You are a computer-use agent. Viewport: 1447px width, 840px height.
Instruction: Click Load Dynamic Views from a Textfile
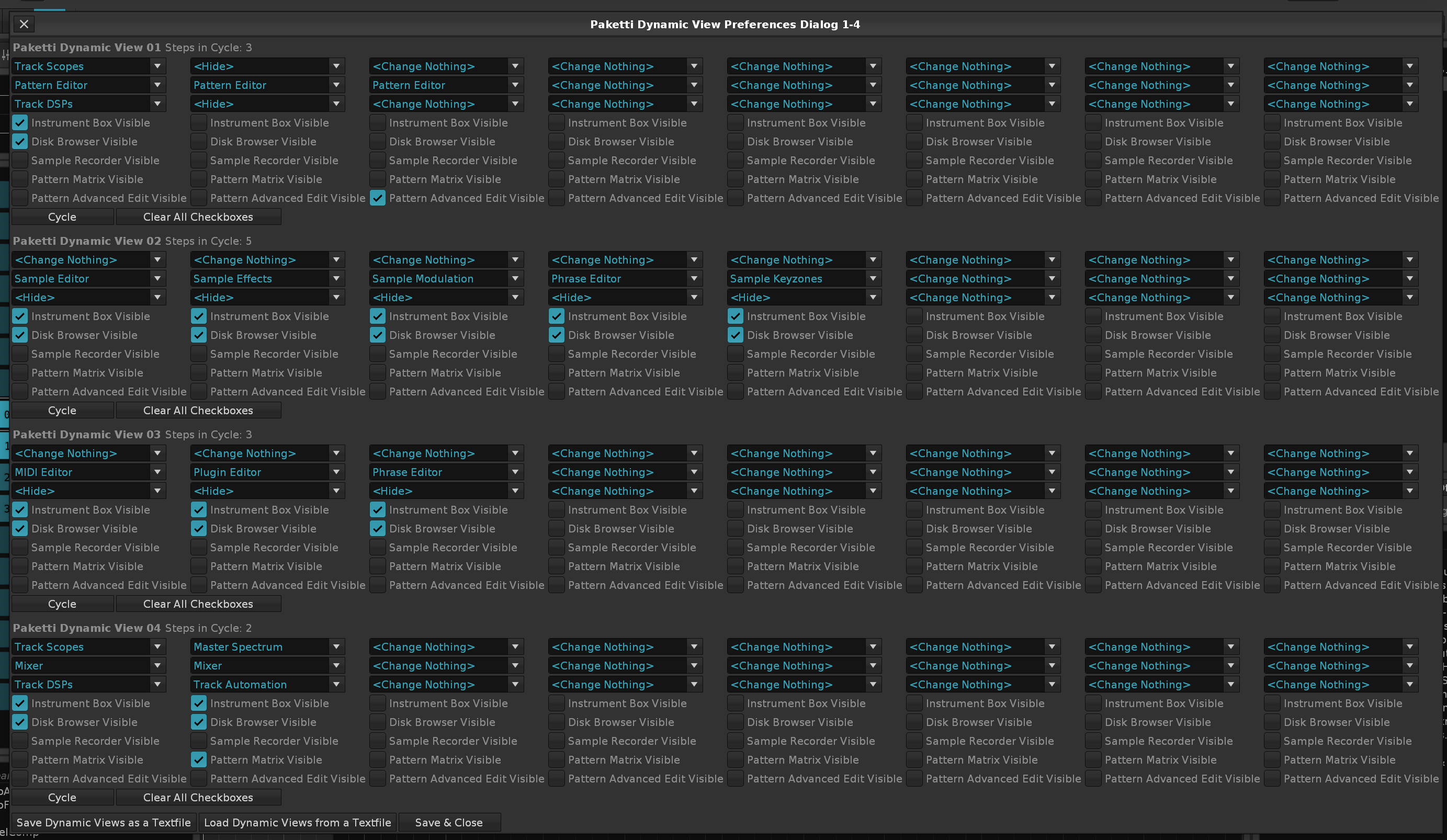(x=298, y=822)
